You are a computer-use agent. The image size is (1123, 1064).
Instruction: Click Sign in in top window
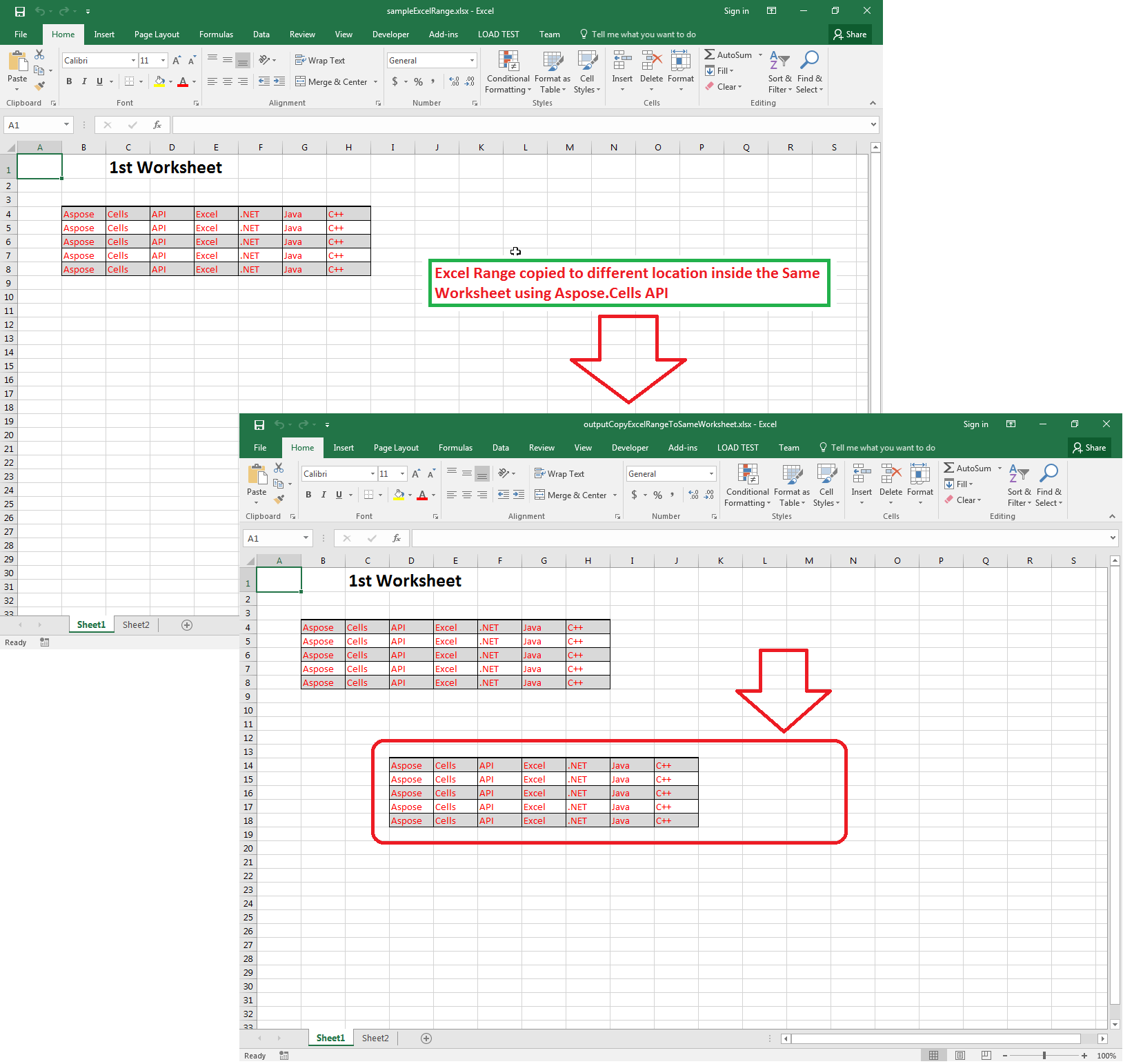736,11
